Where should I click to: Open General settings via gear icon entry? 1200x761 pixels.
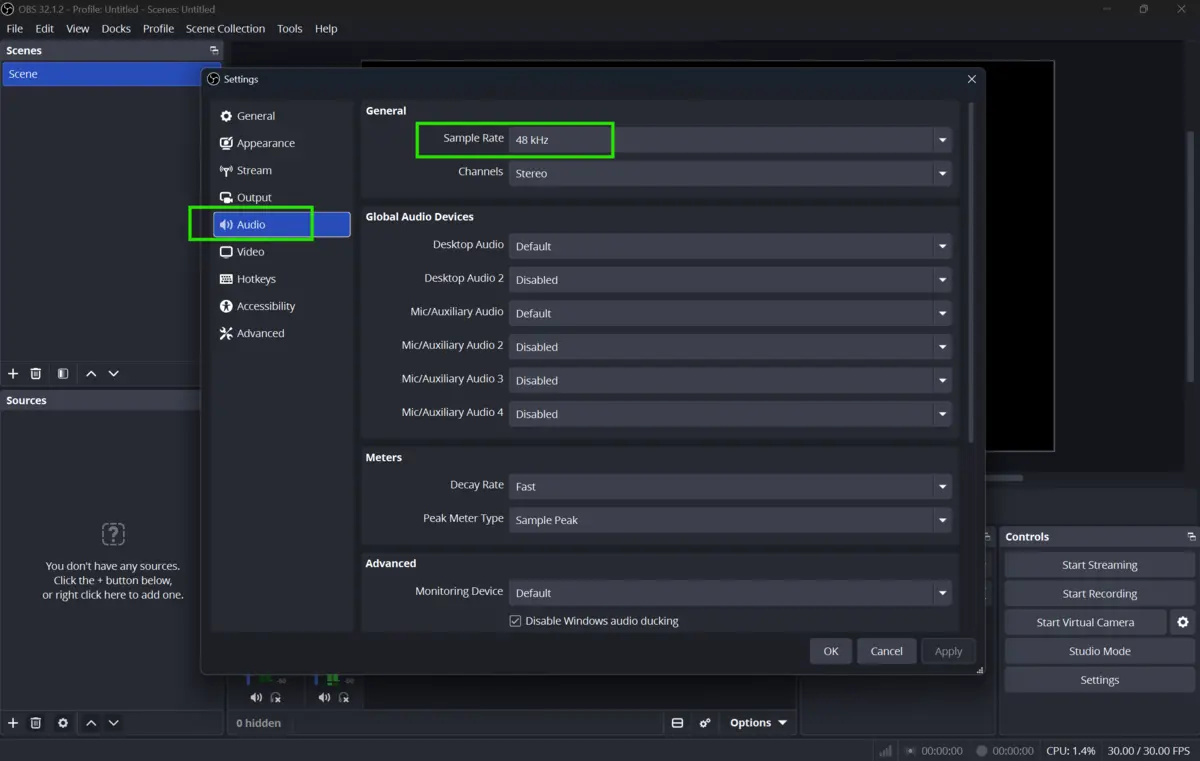pyautogui.click(x=282, y=116)
